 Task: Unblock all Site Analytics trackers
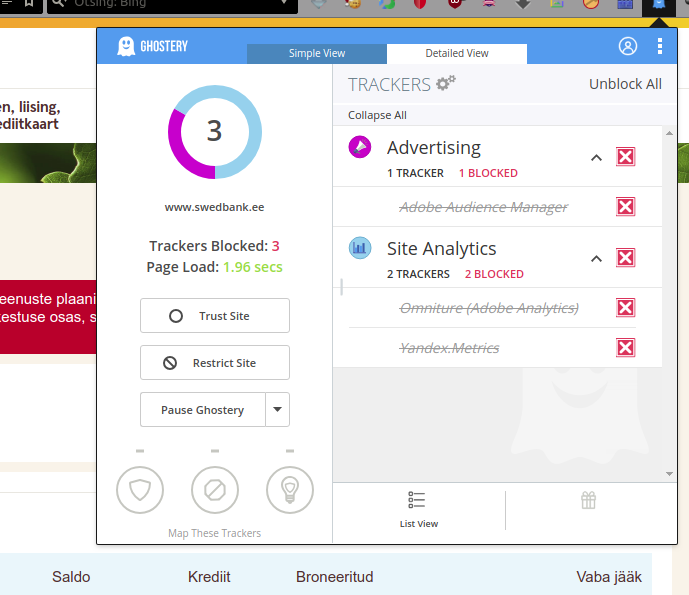tap(626, 258)
